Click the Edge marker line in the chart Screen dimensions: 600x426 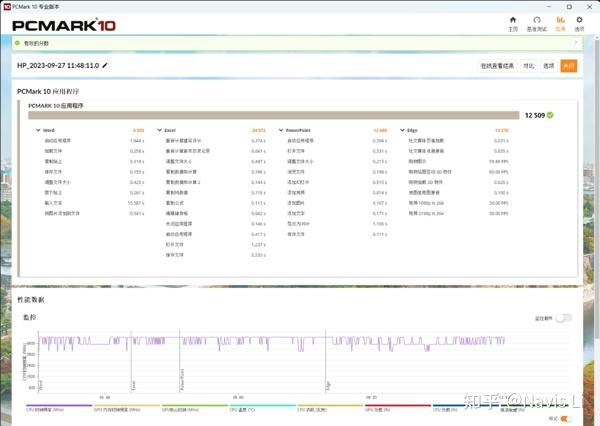coord(325,362)
